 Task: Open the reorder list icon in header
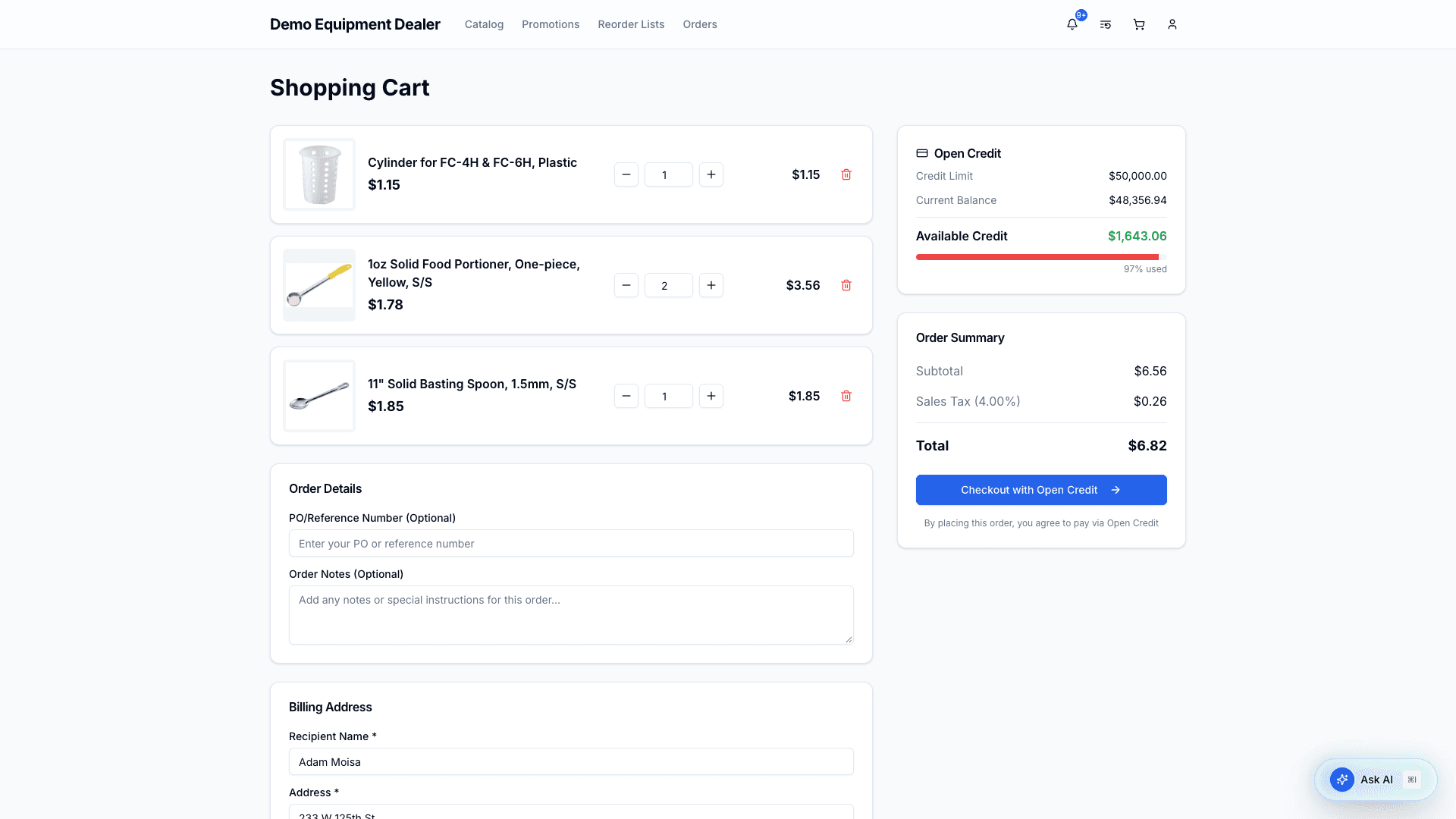point(1106,24)
